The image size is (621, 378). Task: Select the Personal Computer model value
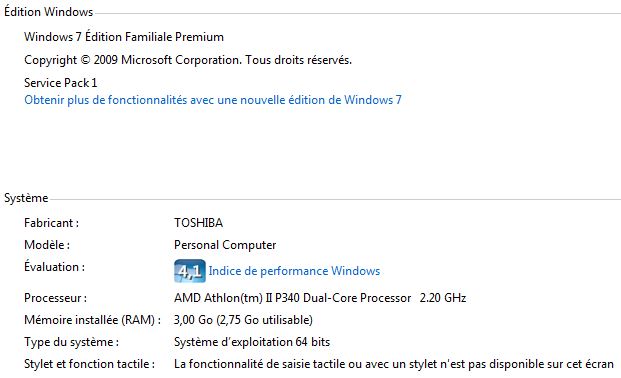pos(225,245)
